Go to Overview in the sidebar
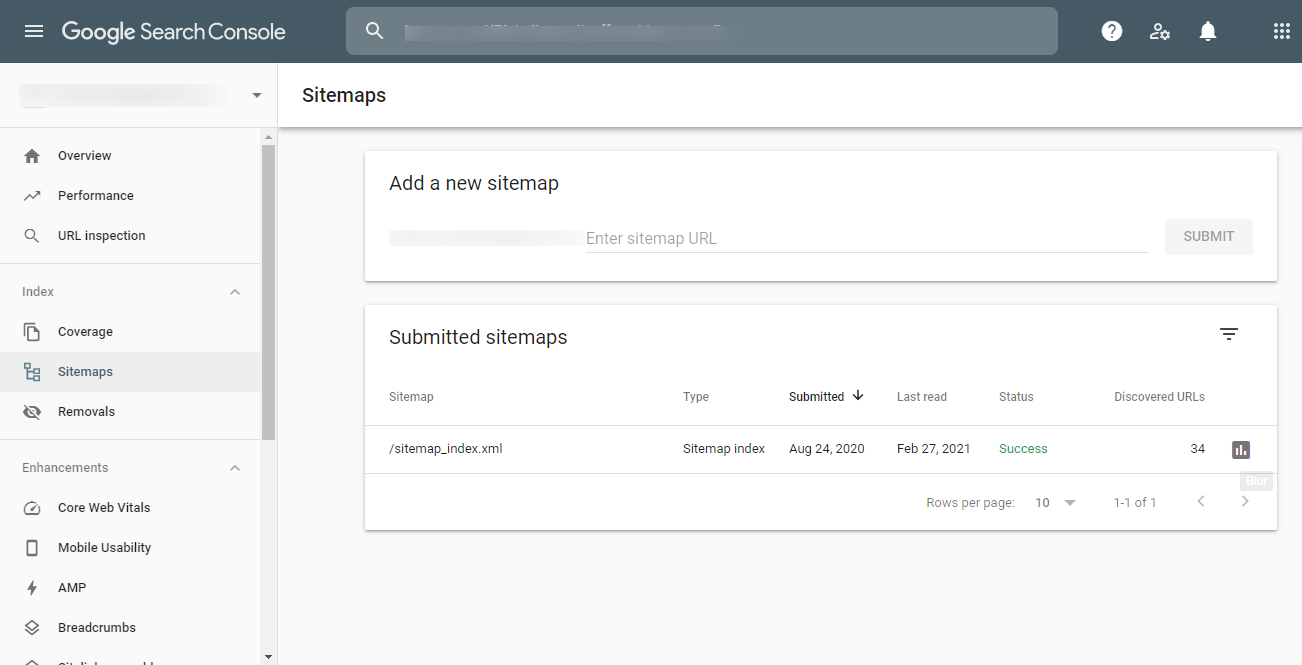Screen dimensions: 1302x665 point(84,155)
